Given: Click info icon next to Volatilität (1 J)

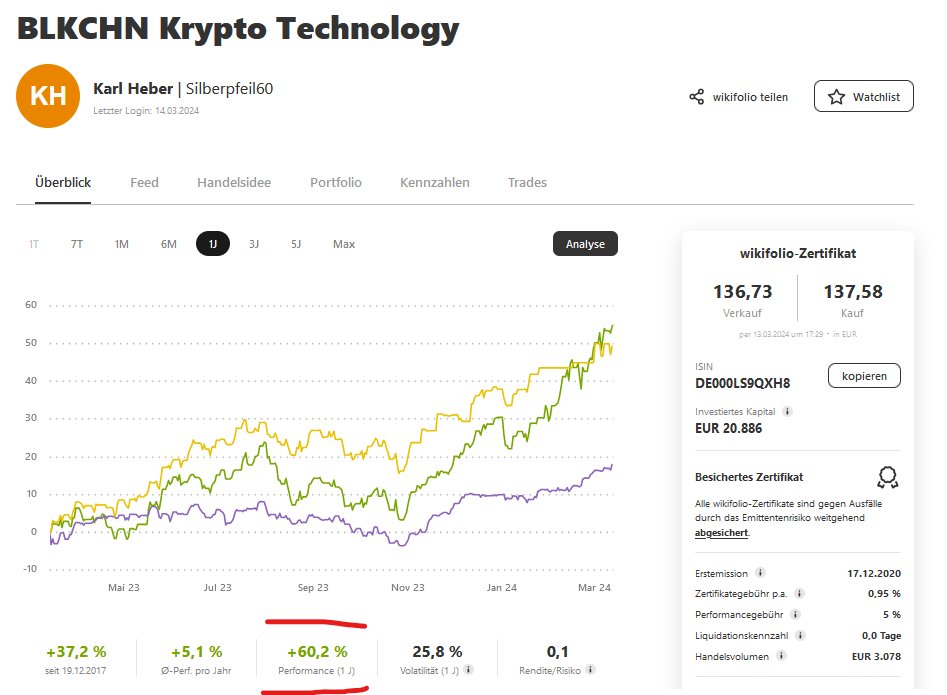Looking at the screenshot, I should (468, 670).
